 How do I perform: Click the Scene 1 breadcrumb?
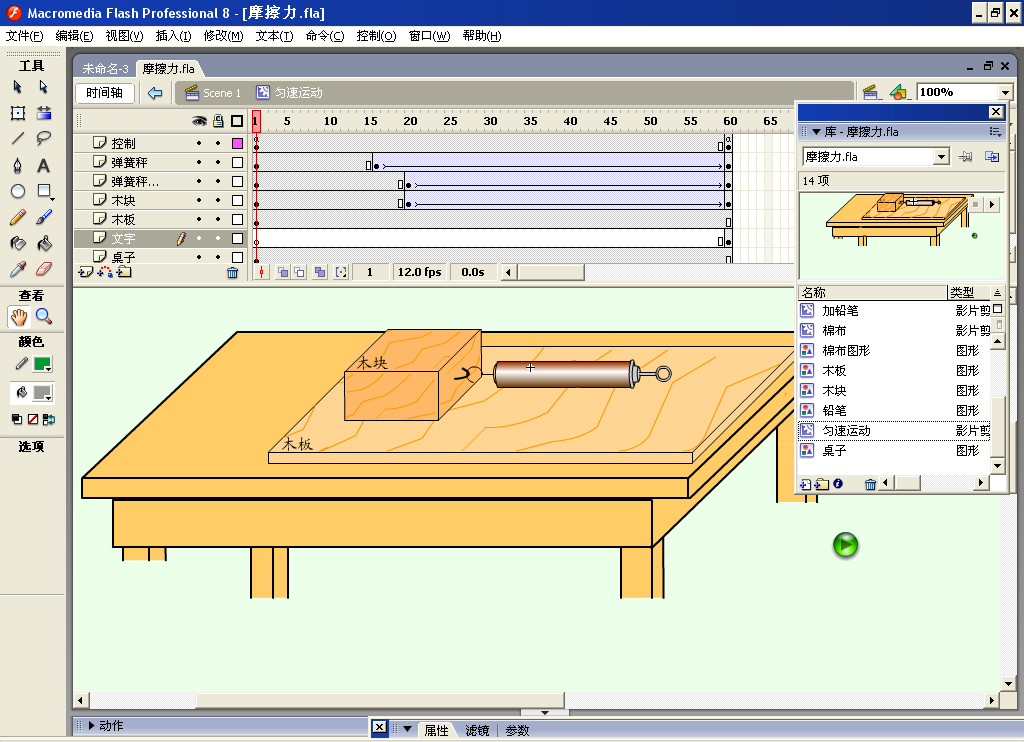214,93
